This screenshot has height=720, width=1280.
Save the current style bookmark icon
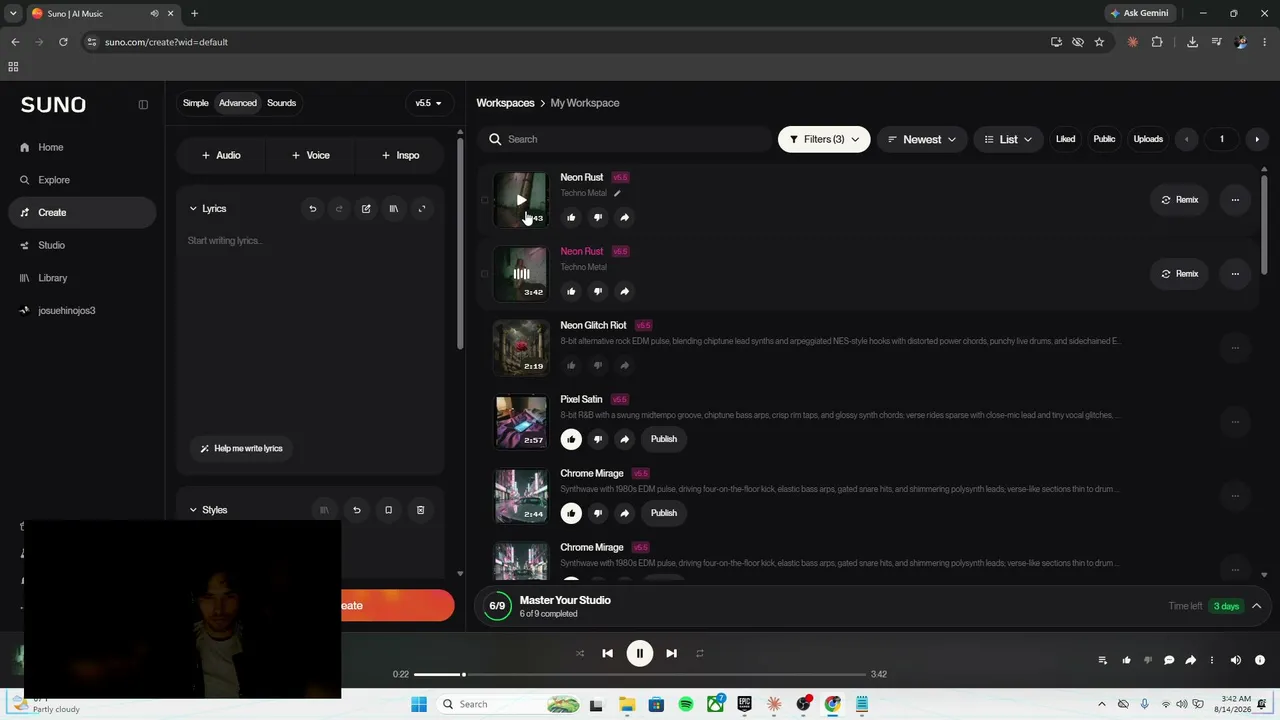coord(389,510)
